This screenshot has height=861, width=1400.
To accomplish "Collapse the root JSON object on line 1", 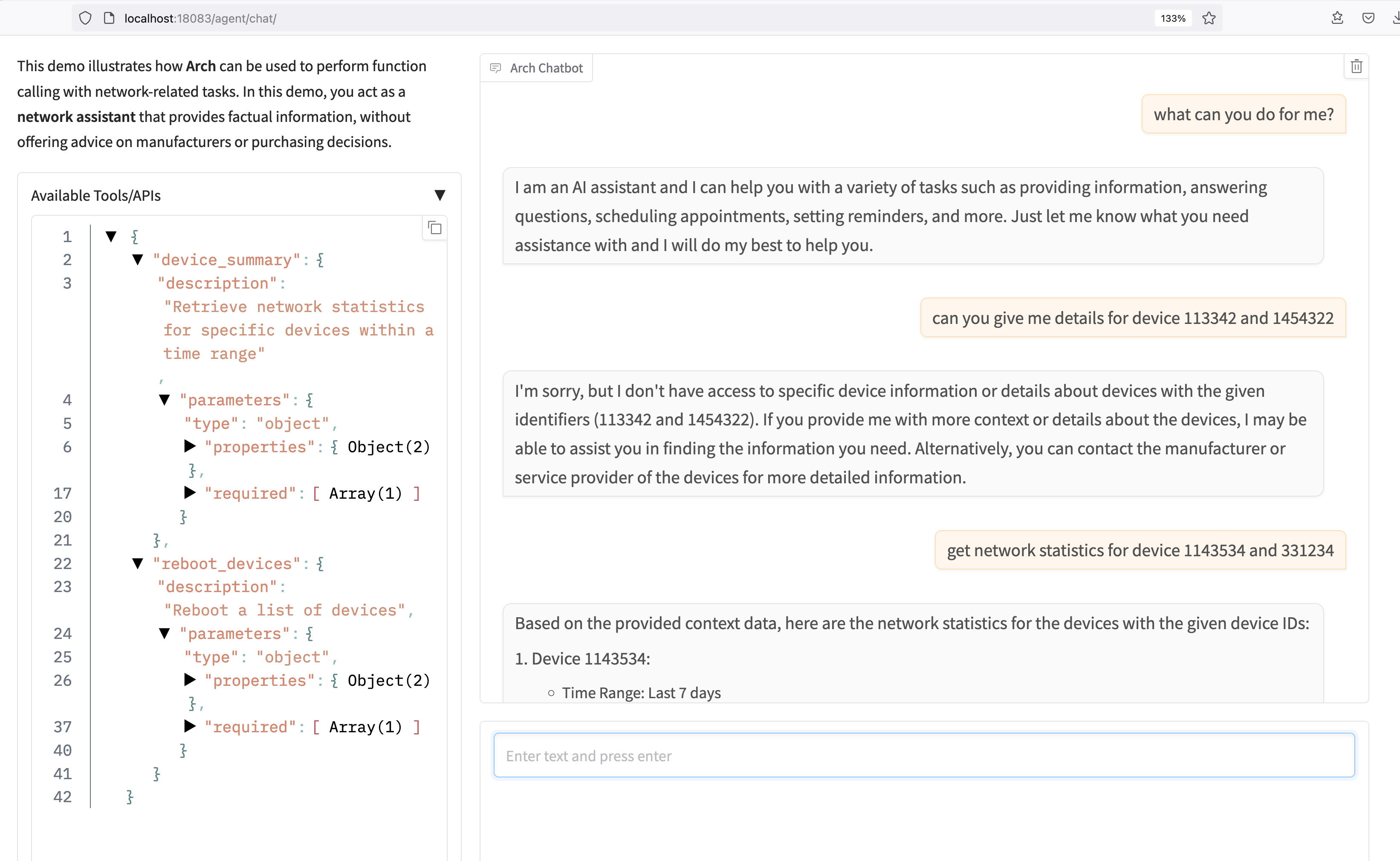I will point(111,236).
